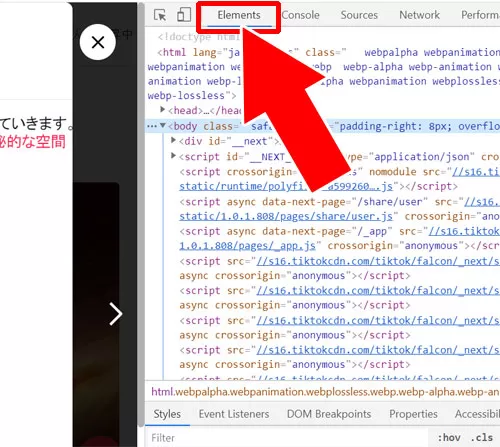Focus the Styles Filter input

287,438
